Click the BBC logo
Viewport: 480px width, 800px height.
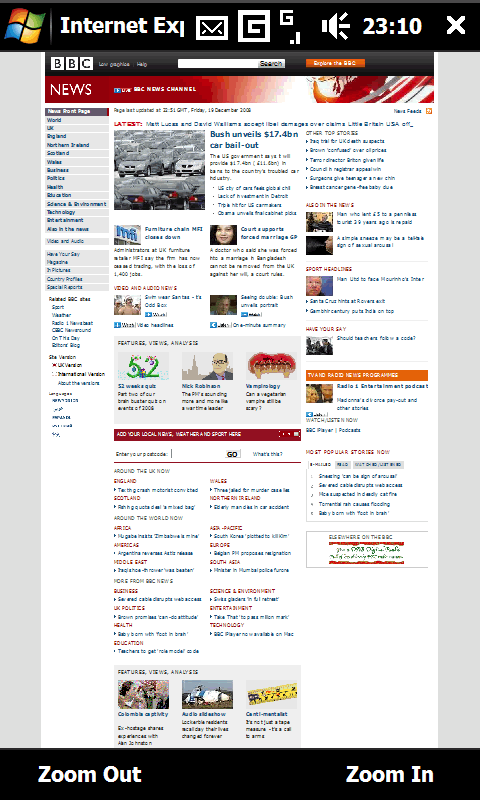point(71,64)
